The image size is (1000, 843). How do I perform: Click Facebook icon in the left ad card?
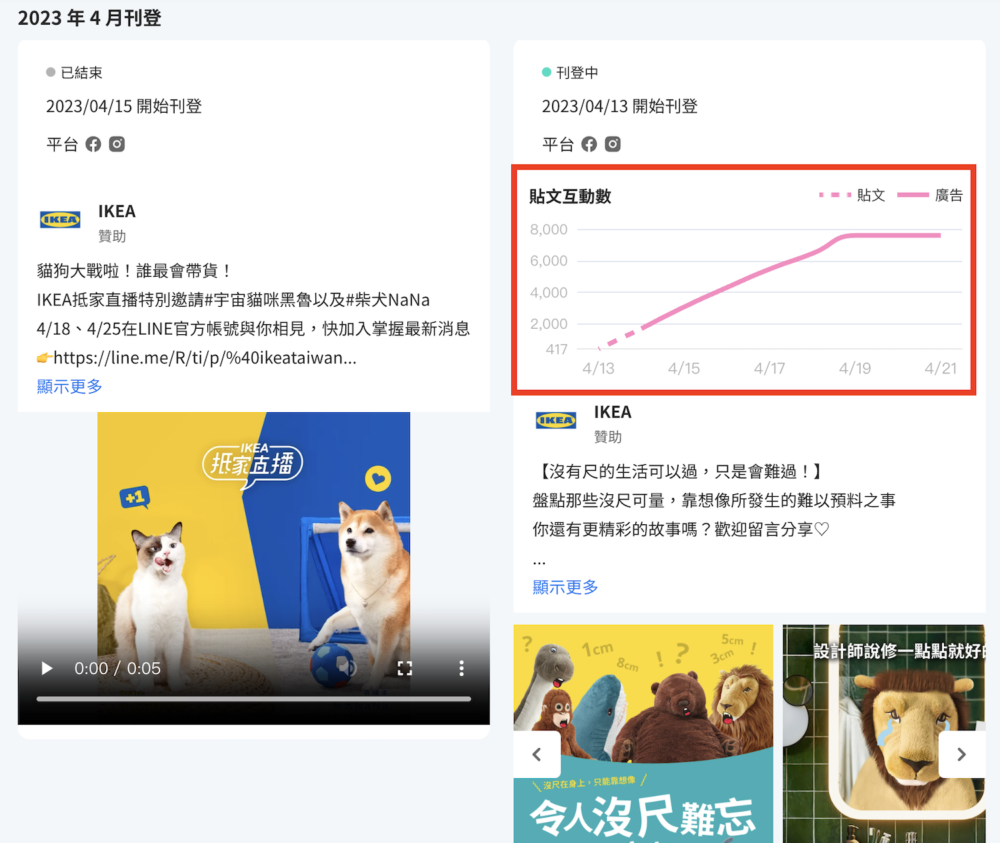(x=93, y=144)
